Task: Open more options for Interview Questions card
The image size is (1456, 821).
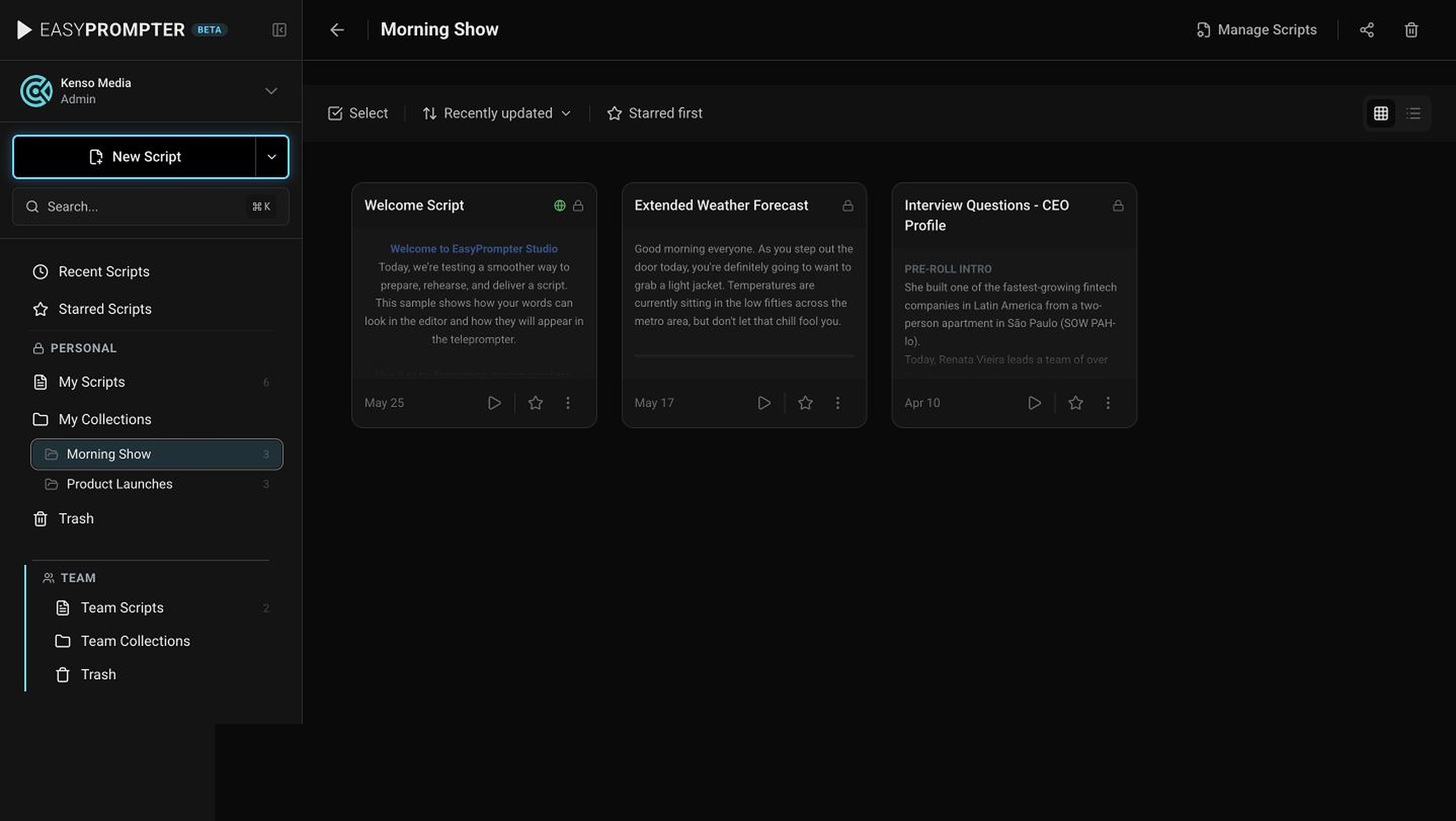Action: [1108, 403]
